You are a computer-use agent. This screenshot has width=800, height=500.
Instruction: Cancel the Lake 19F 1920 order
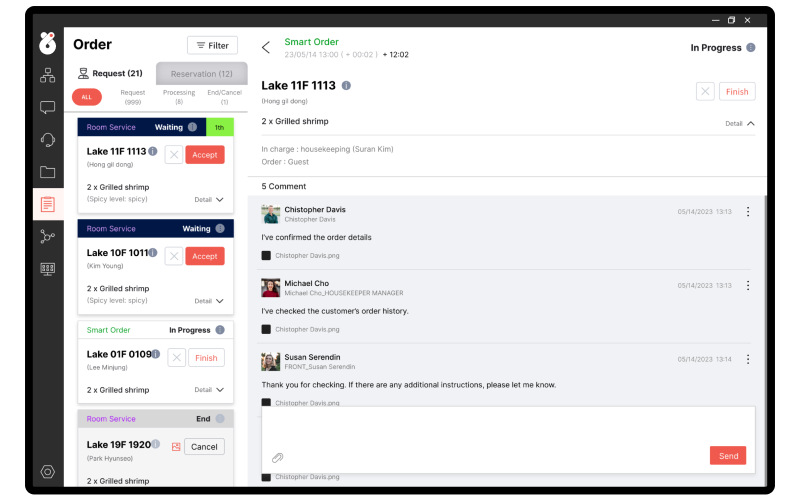point(204,446)
